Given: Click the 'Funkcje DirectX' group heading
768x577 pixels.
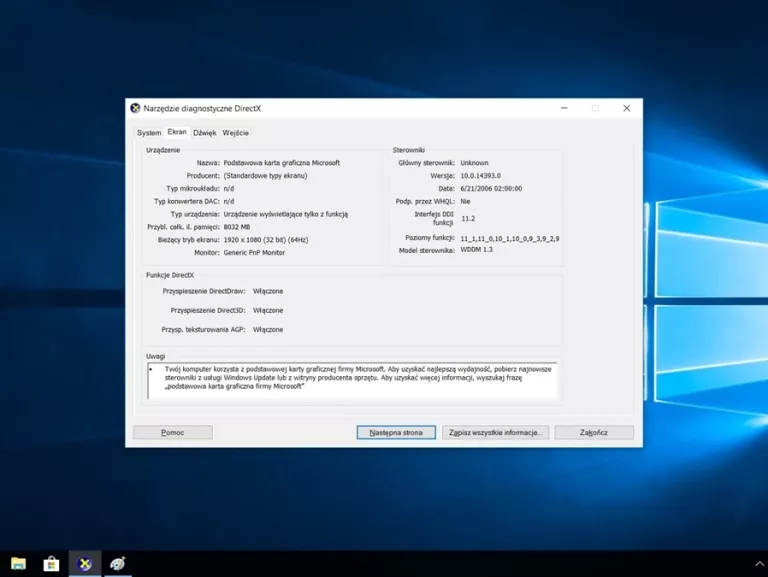Looking at the screenshot, I should (x=170, y=275).
